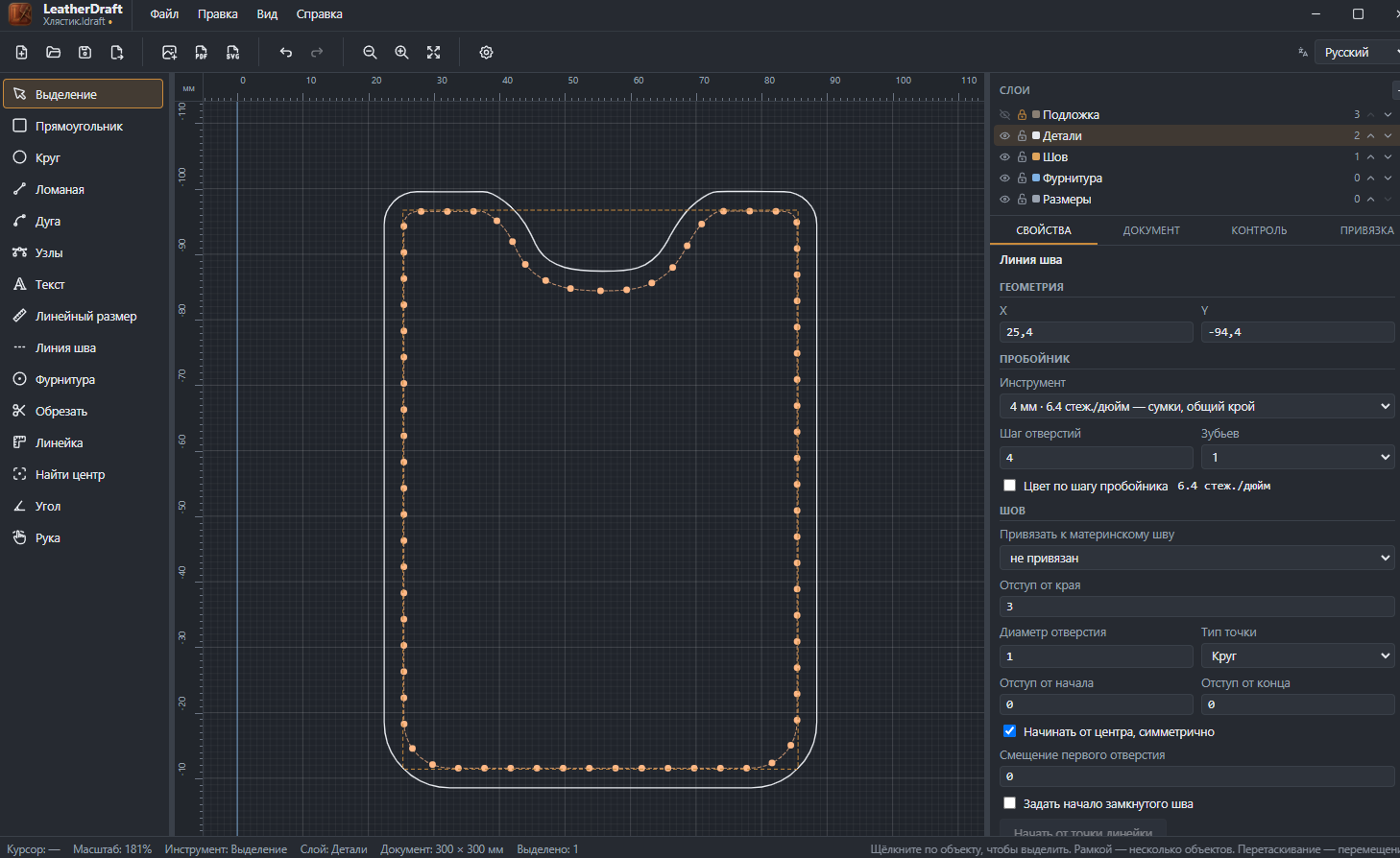The height and width of the screenshot is (858, 1400).
Task: Save document with the floppy disk icon
Action: [85, 53]
